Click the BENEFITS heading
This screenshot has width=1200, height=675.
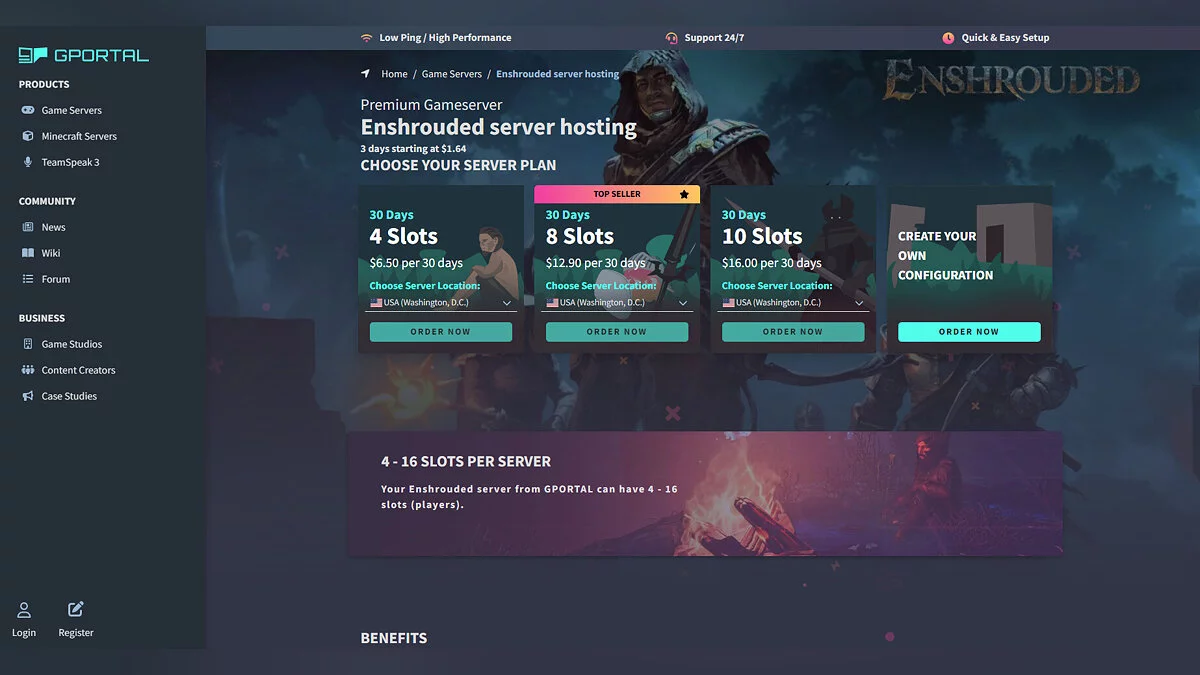394,638
